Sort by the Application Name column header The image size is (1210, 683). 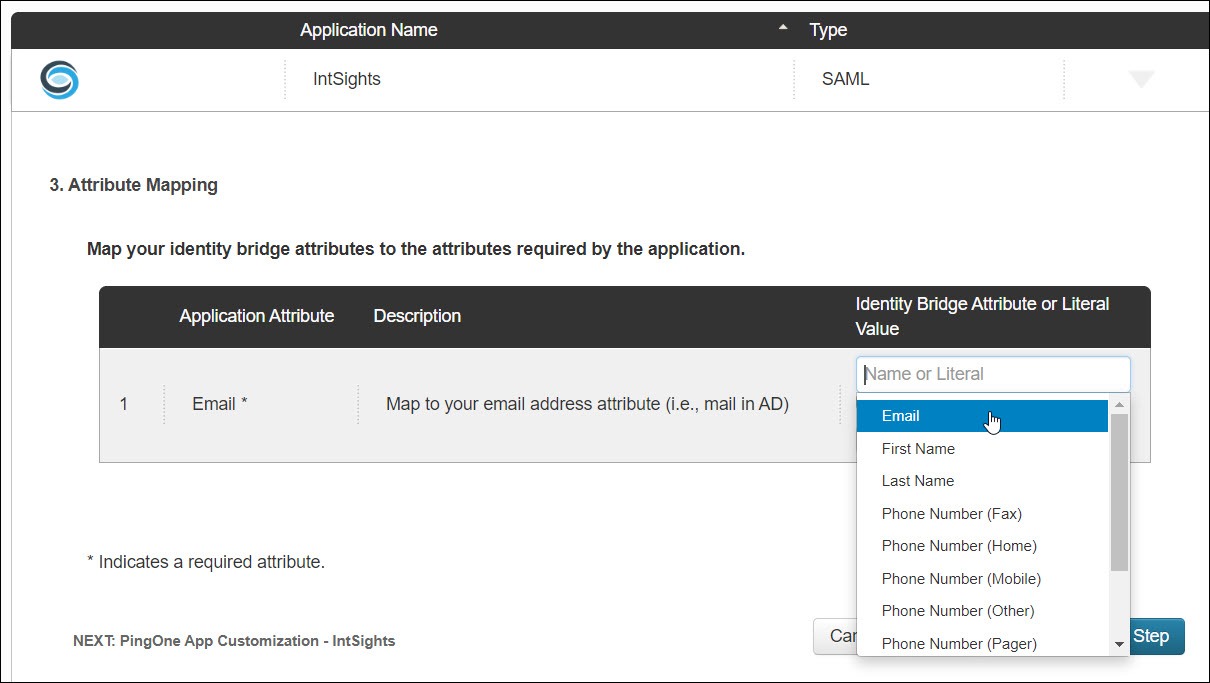tap(368, 30)
